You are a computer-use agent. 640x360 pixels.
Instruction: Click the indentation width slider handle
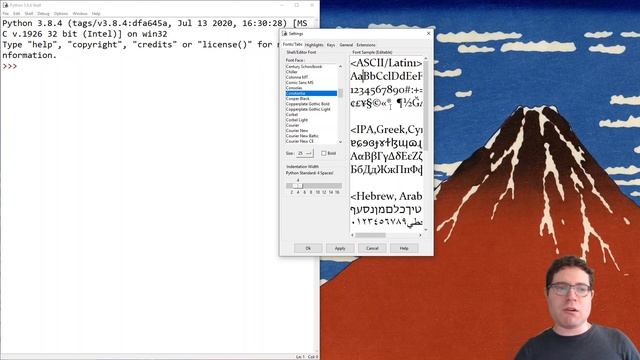pyautogui.click(x=298, y=186)
